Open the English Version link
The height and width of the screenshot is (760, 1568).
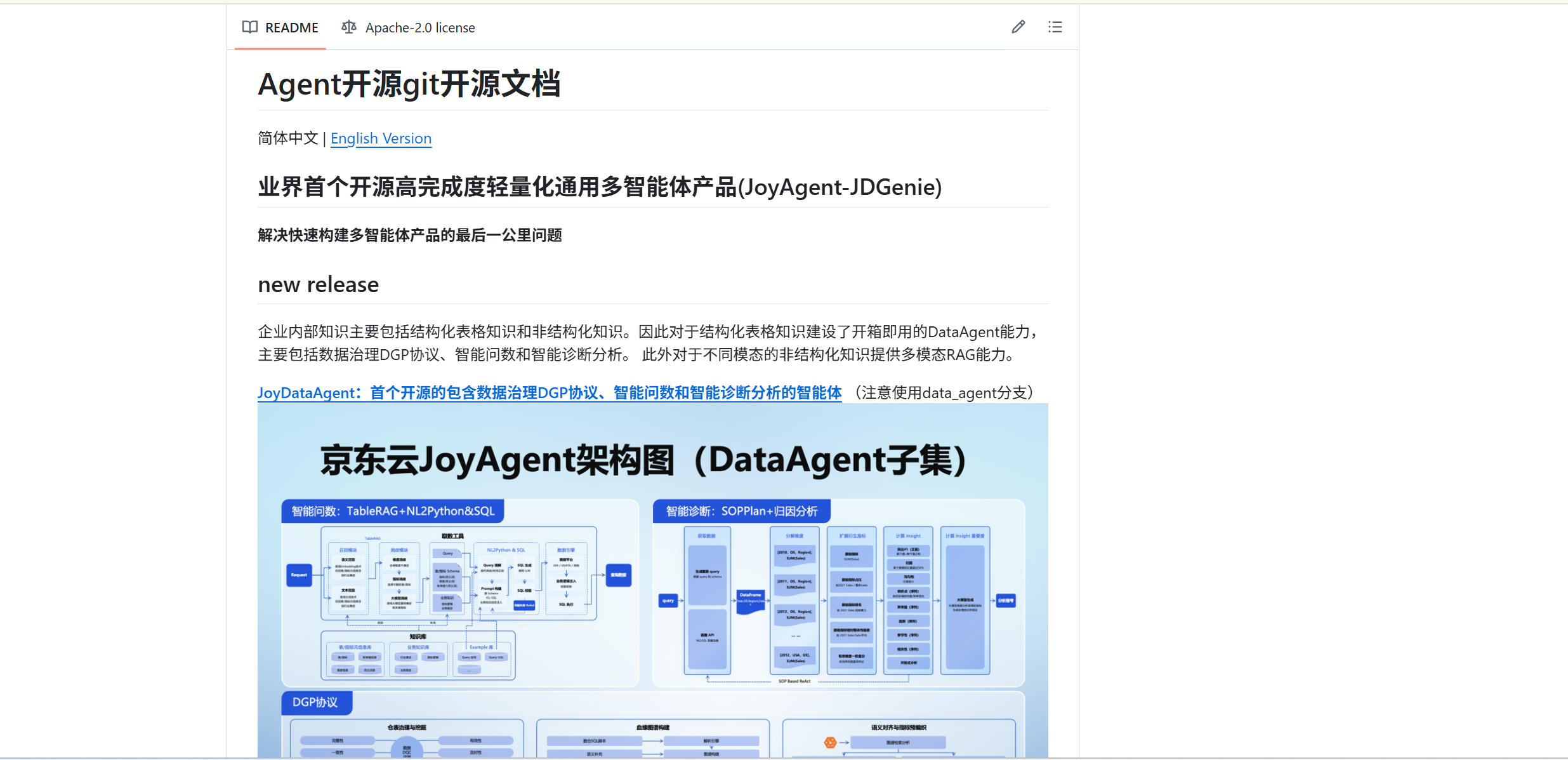(381, 138)
